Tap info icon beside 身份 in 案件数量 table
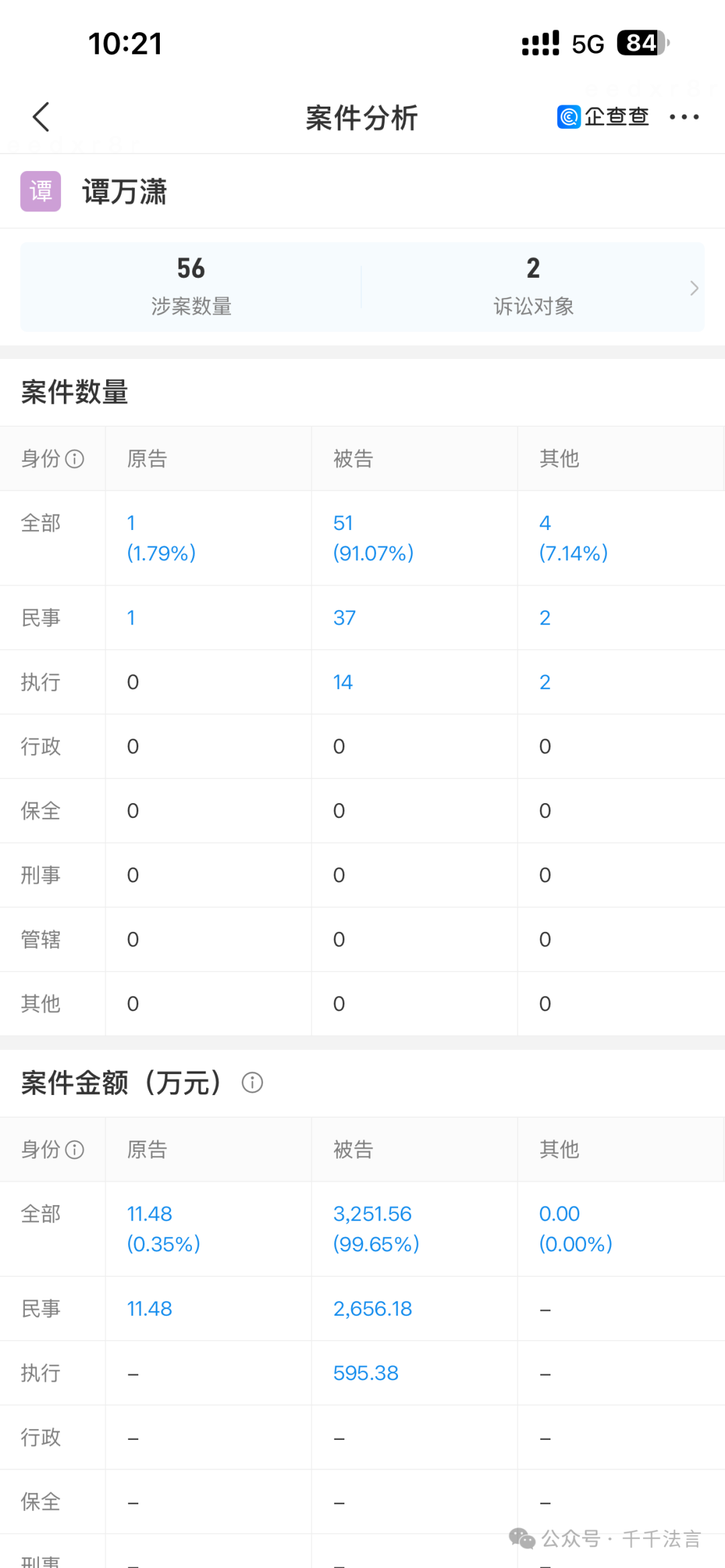This screenshot has width=725, height=1568. pyautogui.click(x=75, y=459)
